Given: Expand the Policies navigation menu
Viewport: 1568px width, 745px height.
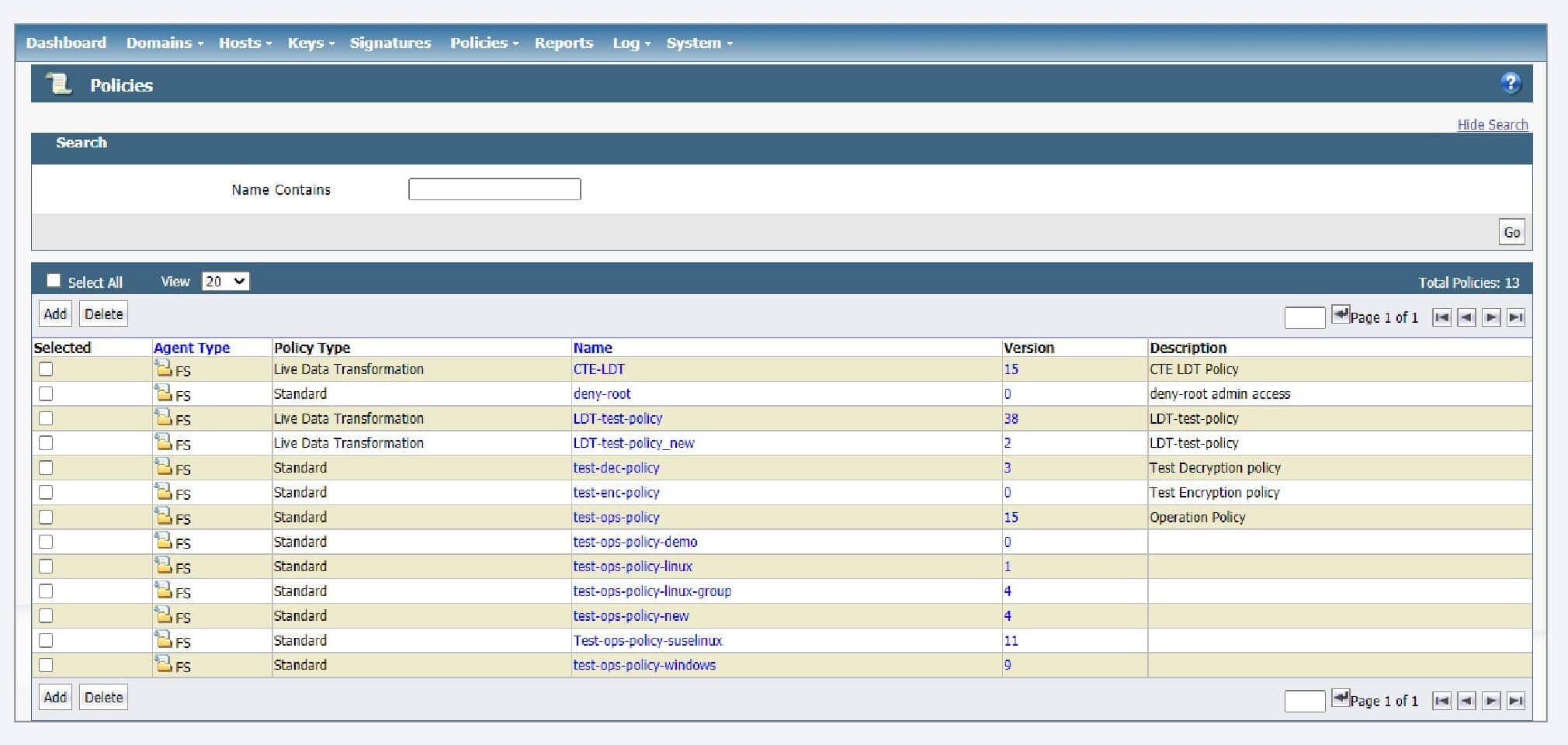Looking at the screenshot, I should (484, 43).
